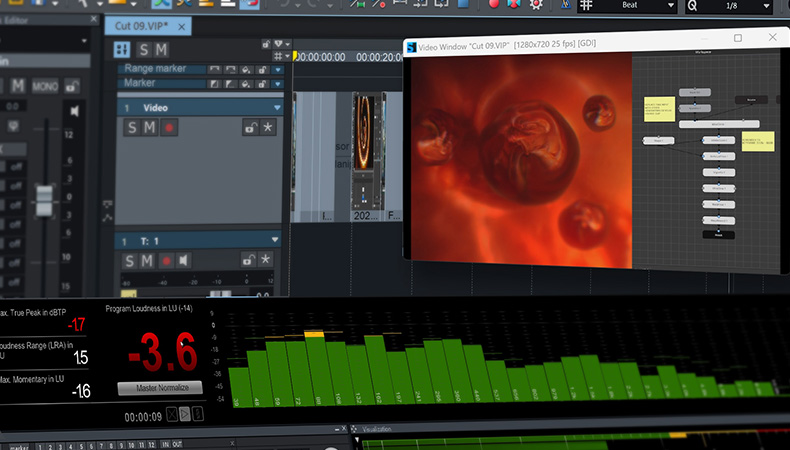Click the grid snap icon beside Beat
This screenshot has height=450, width=790.
pyautogui.click(x=587, y=5)
